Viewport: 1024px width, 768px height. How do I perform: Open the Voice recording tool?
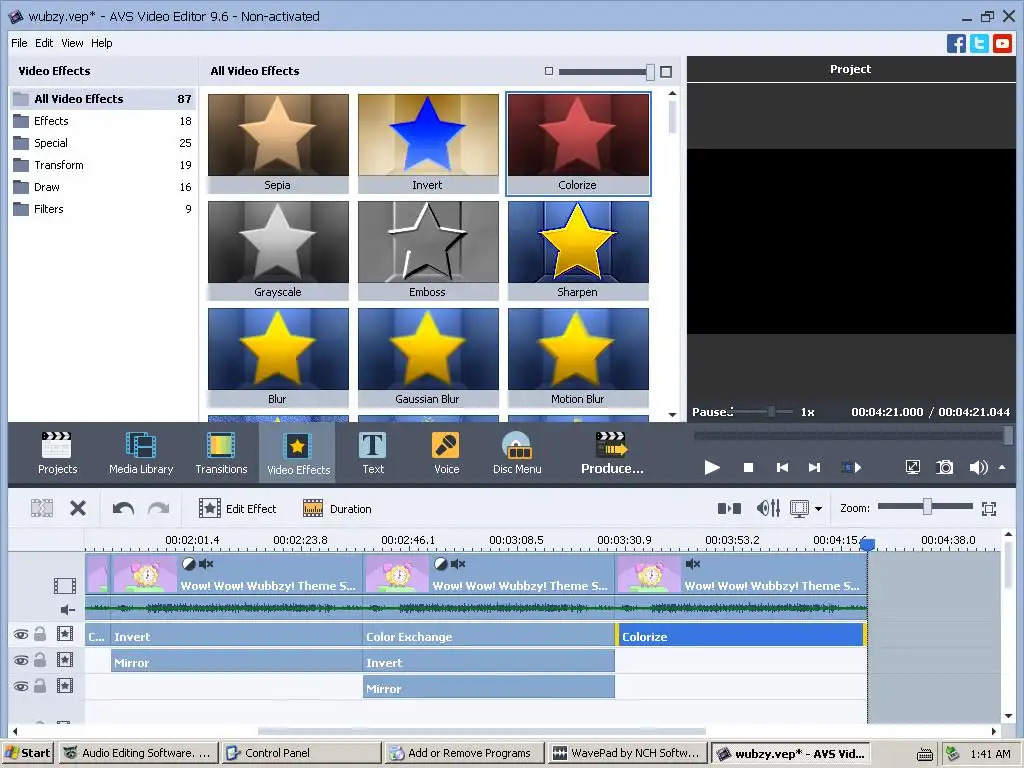click(447, 453)
